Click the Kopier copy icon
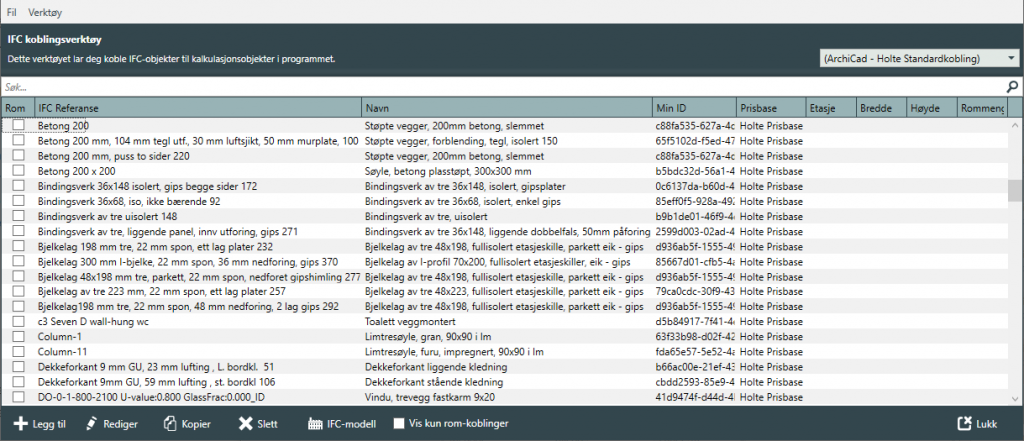The height and width of the screenshot is (441, 1024). (x=170, y=424)
